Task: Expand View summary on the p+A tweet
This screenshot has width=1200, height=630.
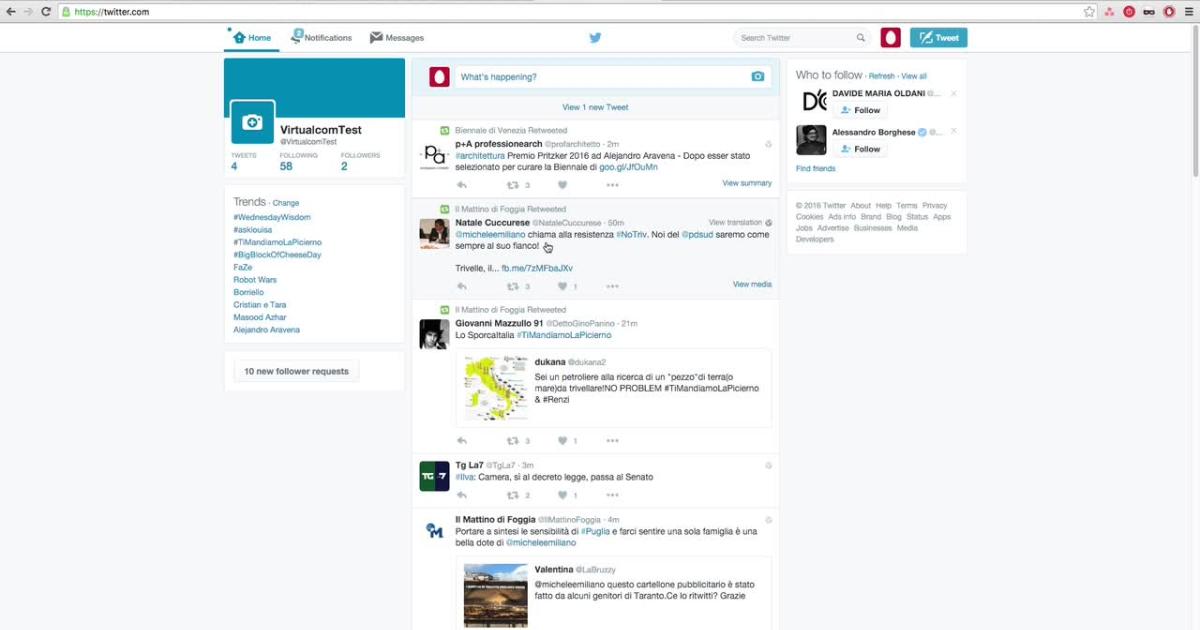Action: [746, 183]
